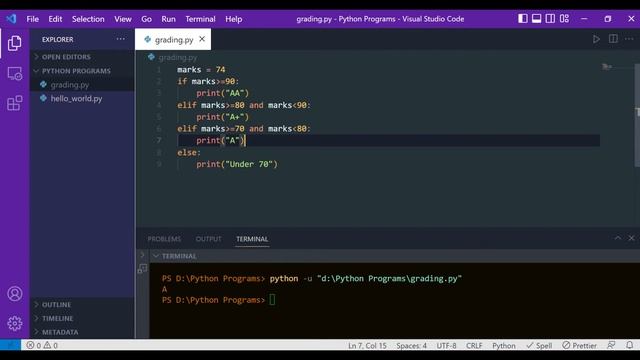Open the Remote Explorer activity icon
Image resolution: width=640 pixels, height=360 pixels.
pos(15,73)
